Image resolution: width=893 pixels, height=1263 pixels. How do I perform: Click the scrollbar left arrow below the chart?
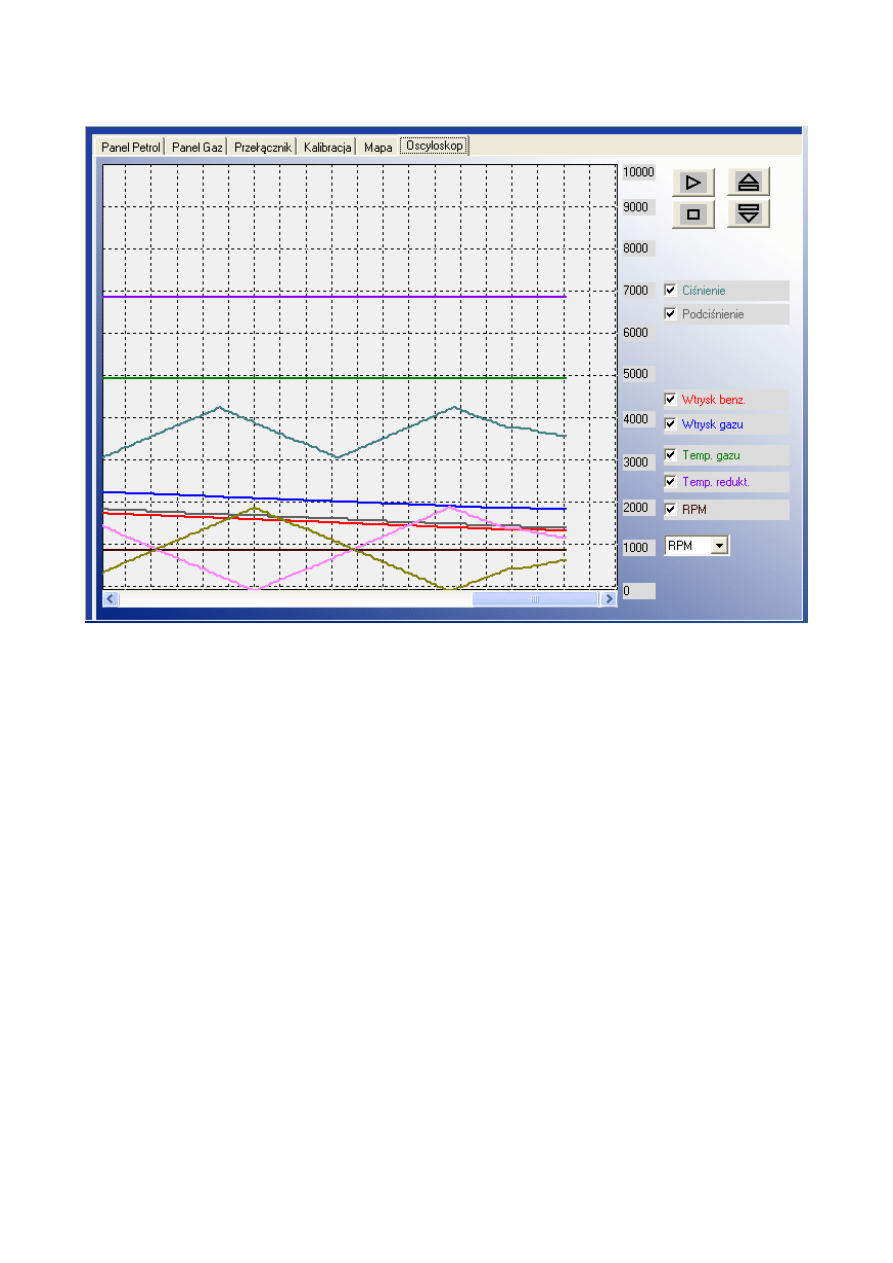111,599
